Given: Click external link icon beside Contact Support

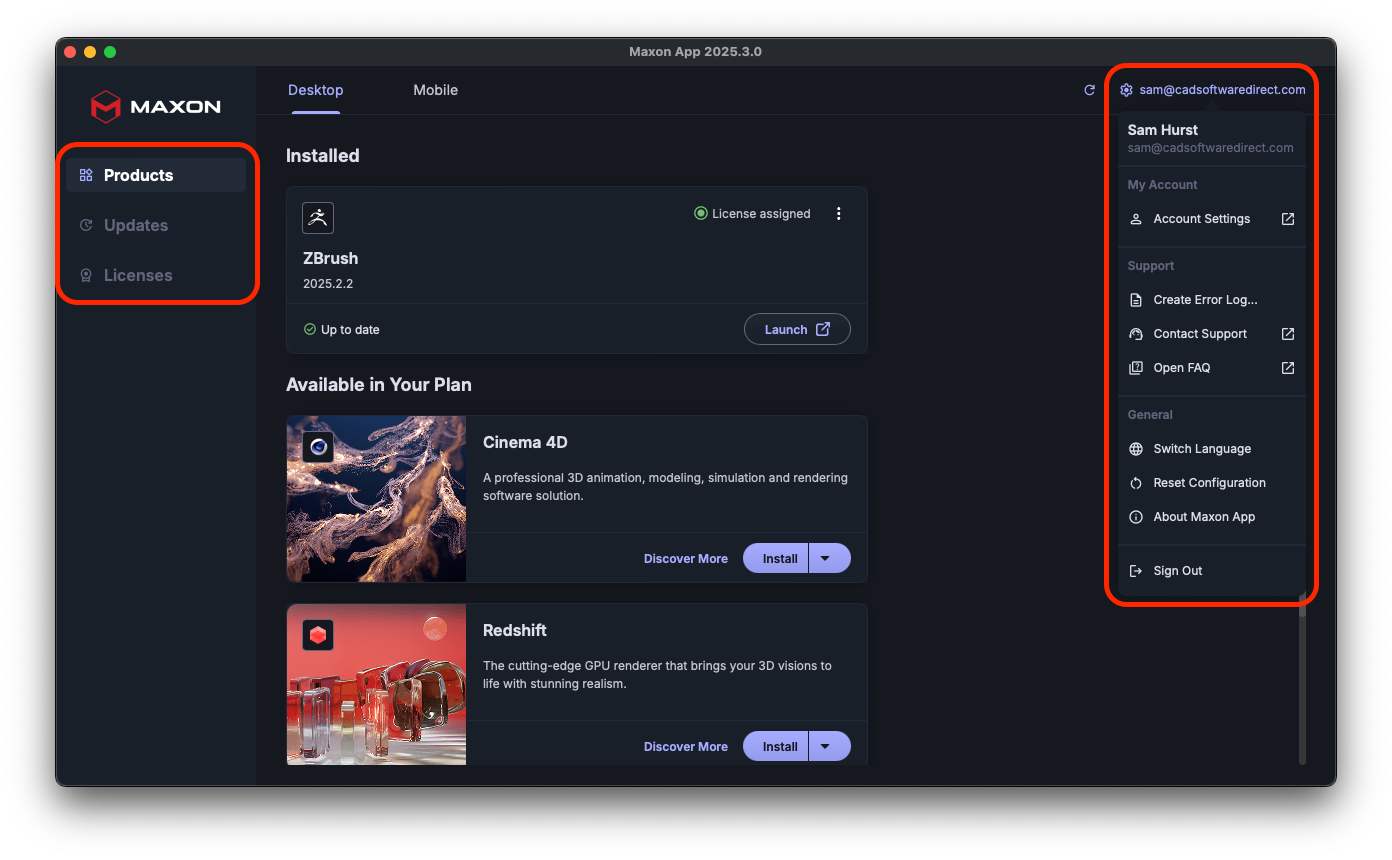Looking at the screenshot, I should [x=1288, y=334].
